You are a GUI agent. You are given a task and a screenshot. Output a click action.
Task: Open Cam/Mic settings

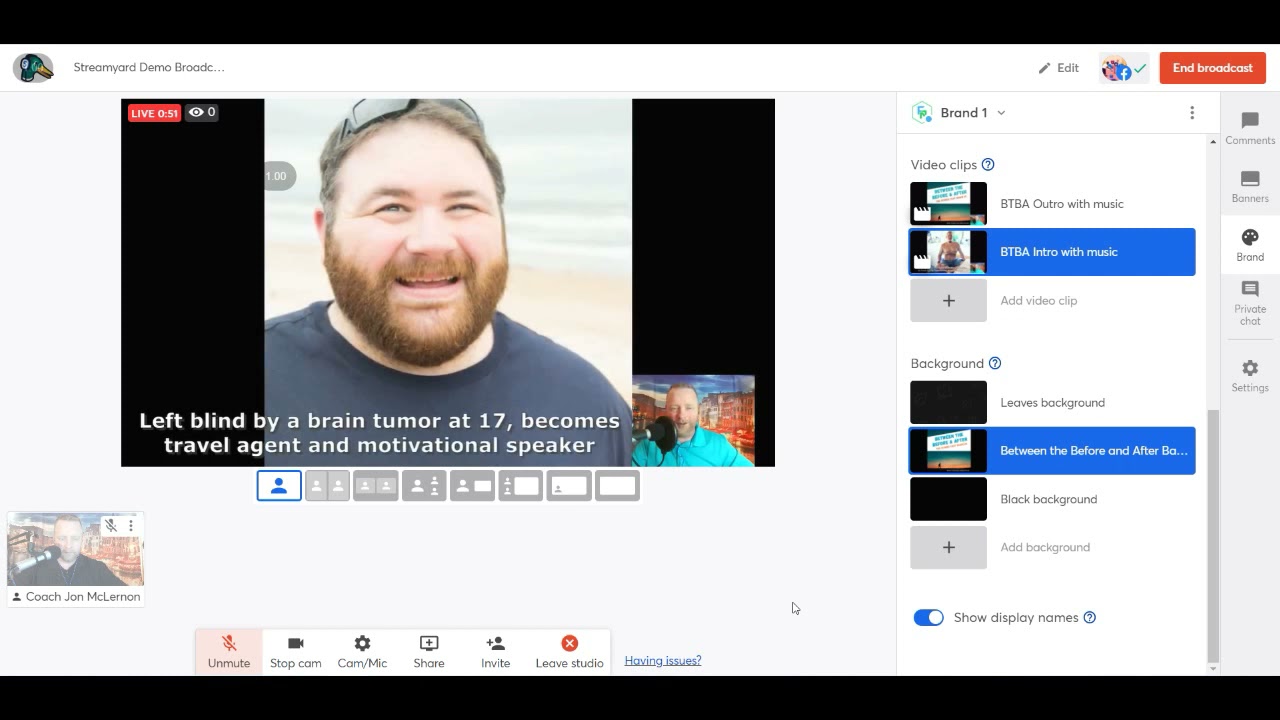coord(362,652)
